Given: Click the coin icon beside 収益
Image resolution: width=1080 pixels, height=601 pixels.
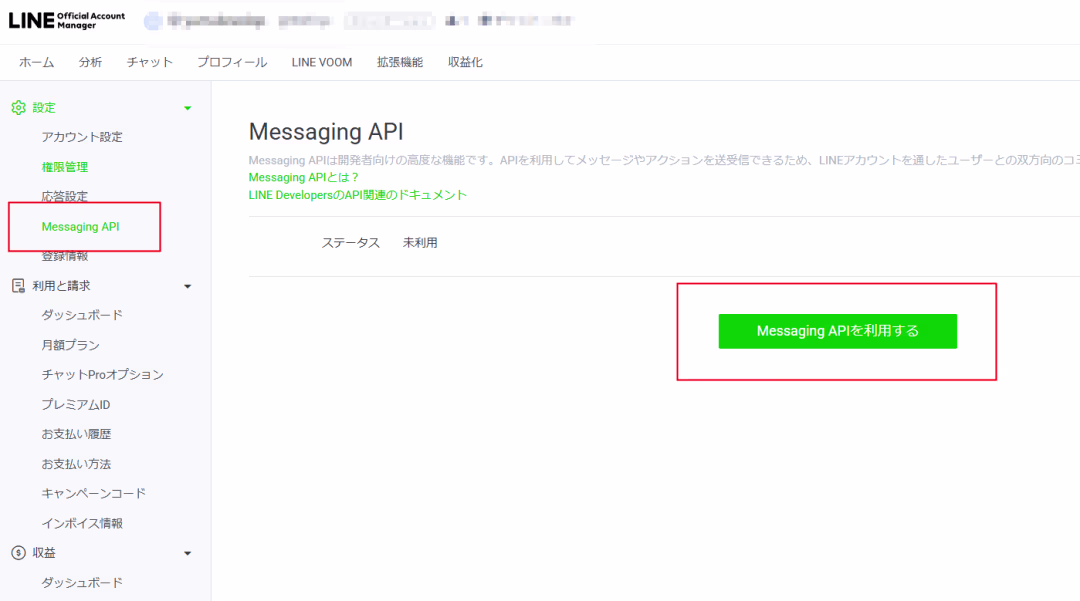Looking at the screenshot, I should point(19,553).
